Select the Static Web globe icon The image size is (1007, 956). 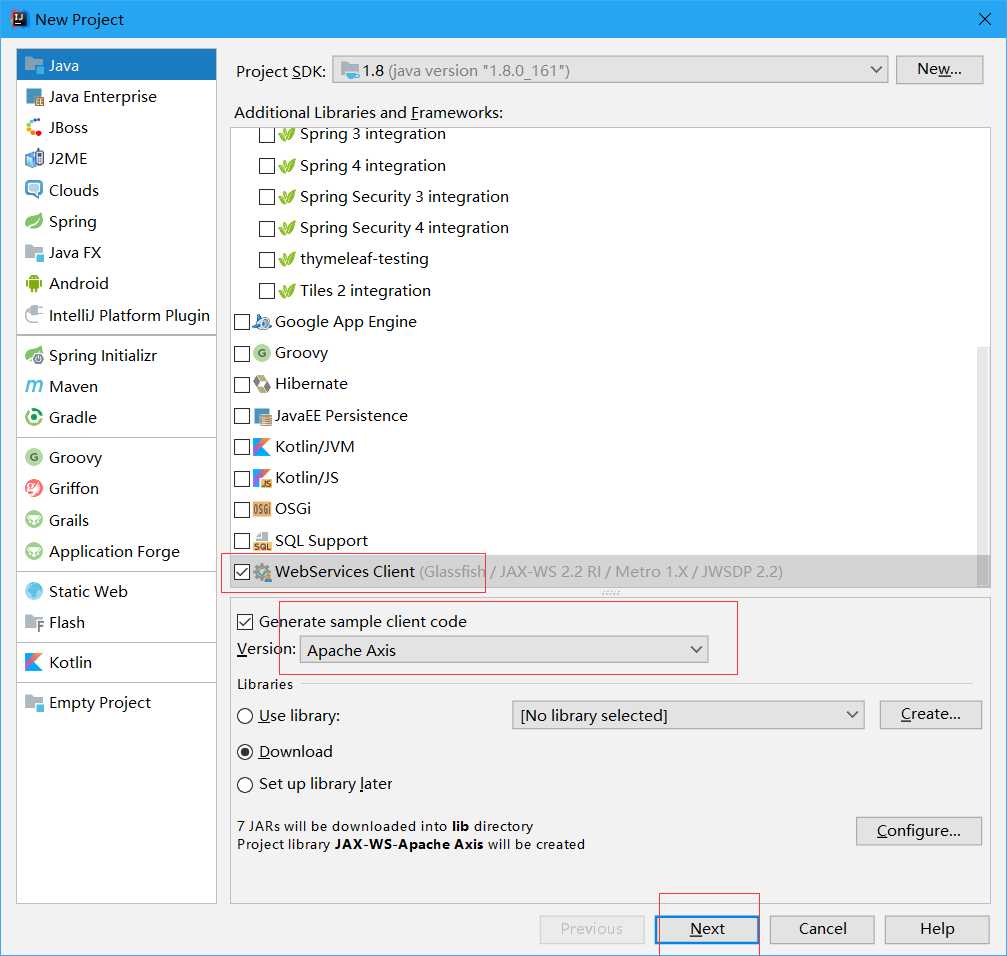point(34,591)
